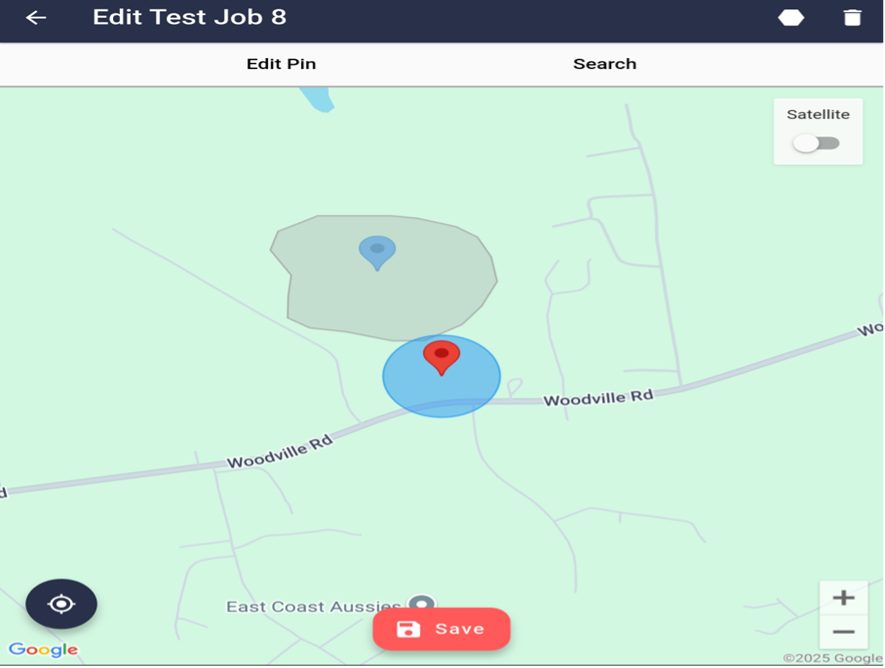Click the Woodville Rd label right of circle
Image resolution: width=885 pixels, height=668 pixels.
[x=598, y=398]
